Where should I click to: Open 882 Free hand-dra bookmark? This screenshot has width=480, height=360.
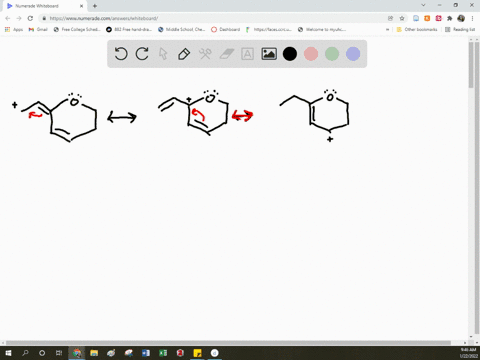[x=129, y=29]
